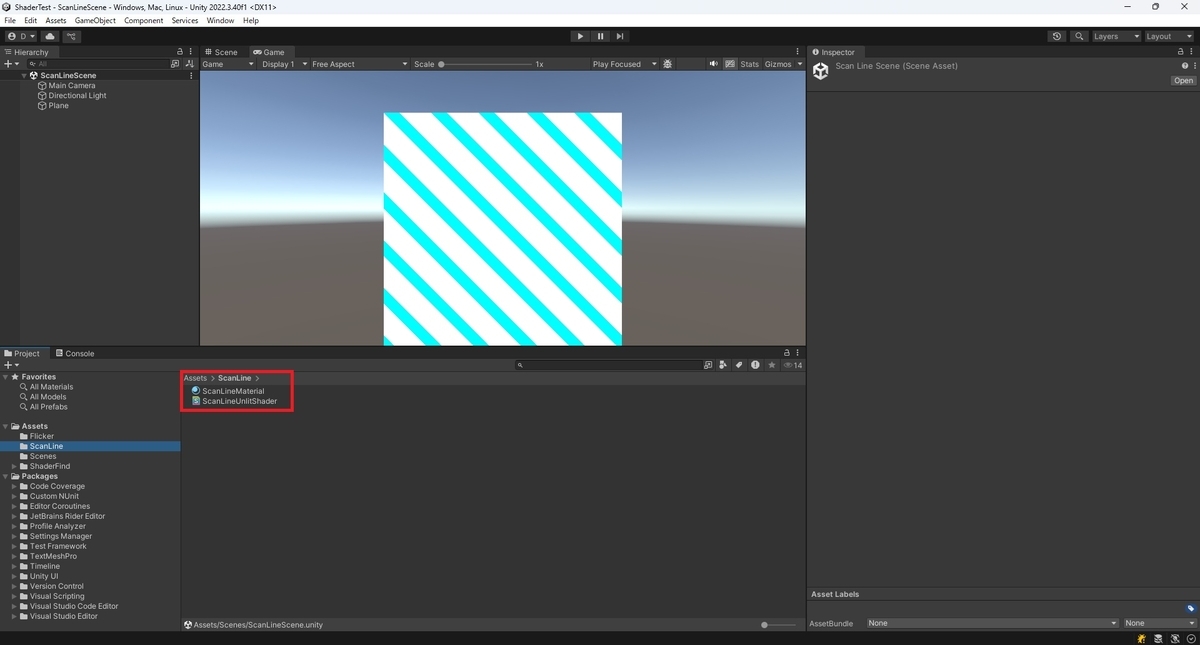Open the Unity cloud services icon
The width and height of the screenshot is (1200, 645).
tap(49, 36)
